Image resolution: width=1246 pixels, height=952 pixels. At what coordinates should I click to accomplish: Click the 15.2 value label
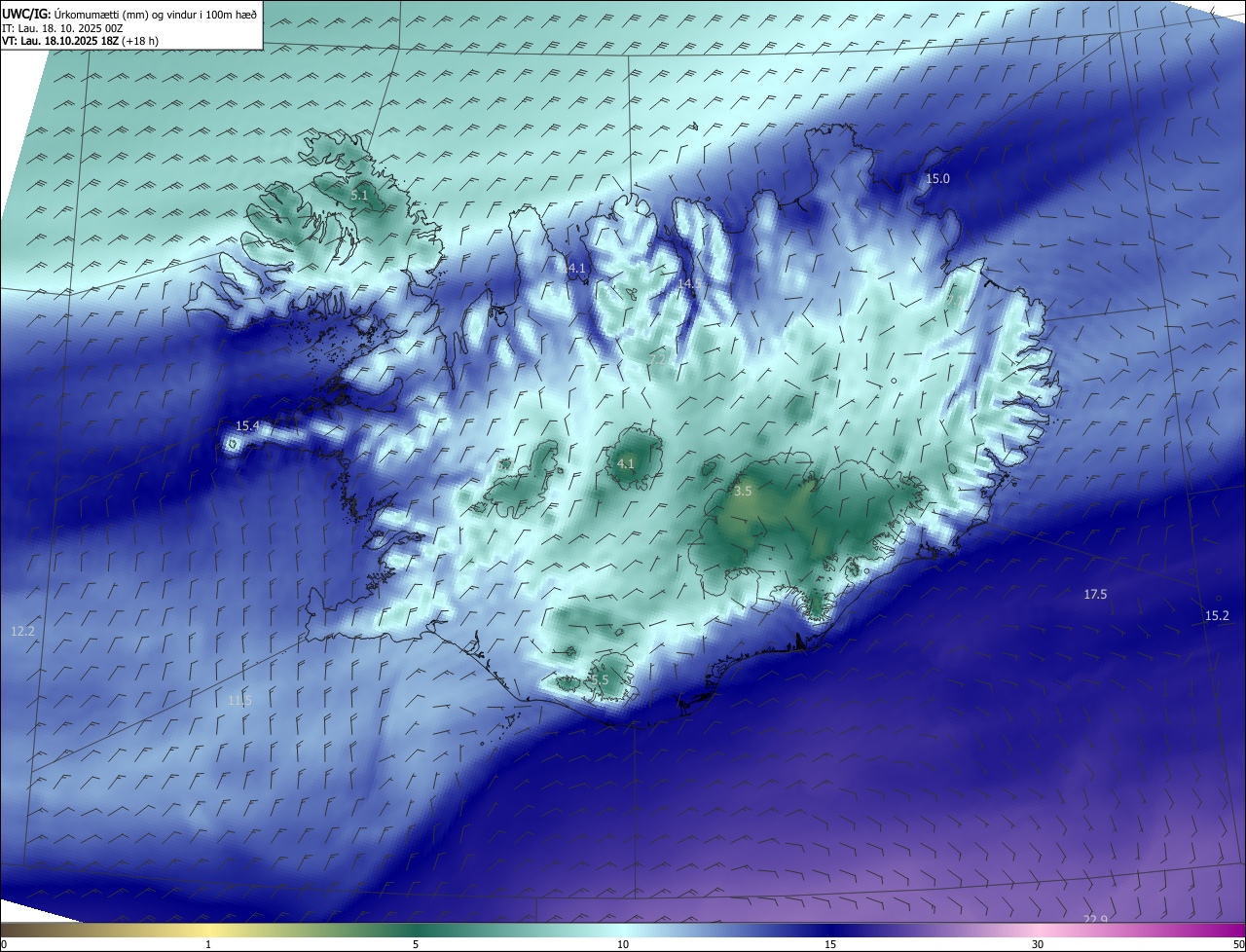[x=1217, y=615]
